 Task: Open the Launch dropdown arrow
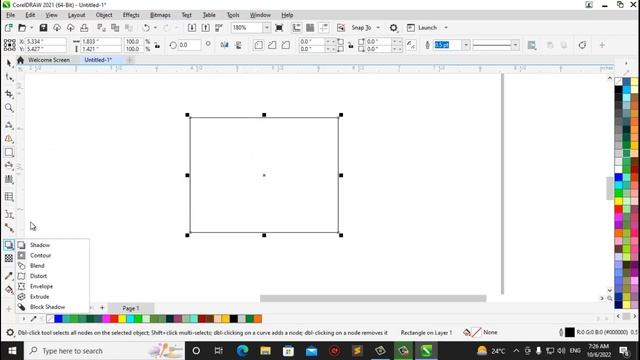pyautogui.click(x=446, y=28)
